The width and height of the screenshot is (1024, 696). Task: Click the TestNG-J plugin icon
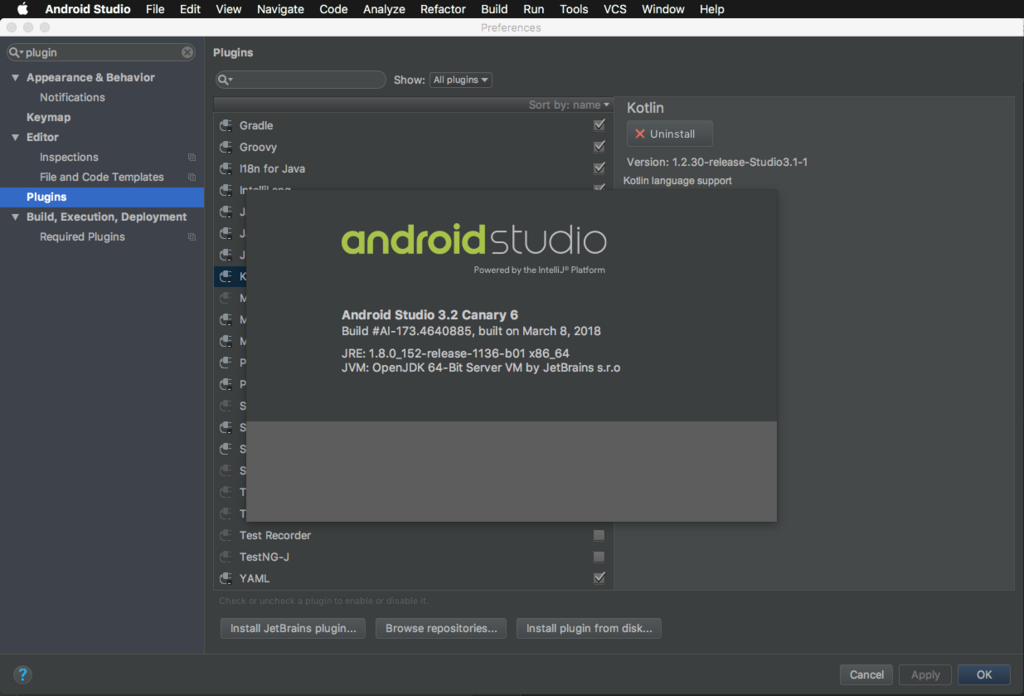point(226,557)
